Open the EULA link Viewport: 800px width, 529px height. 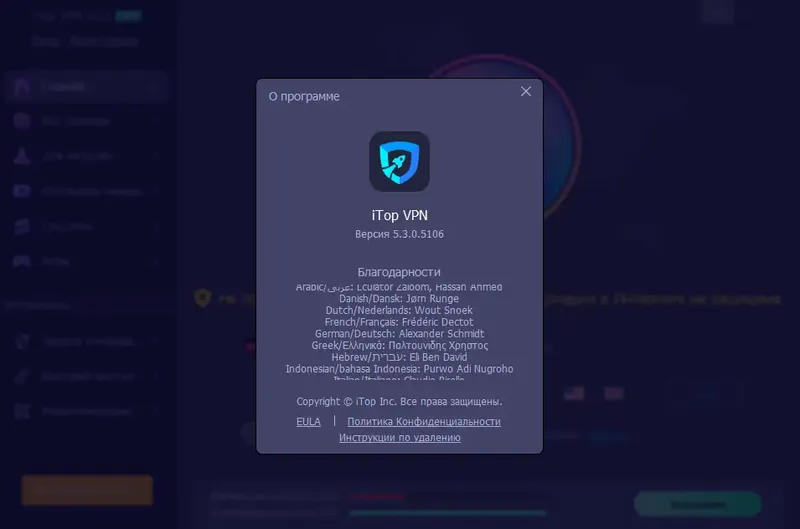[x=308, y=421]
